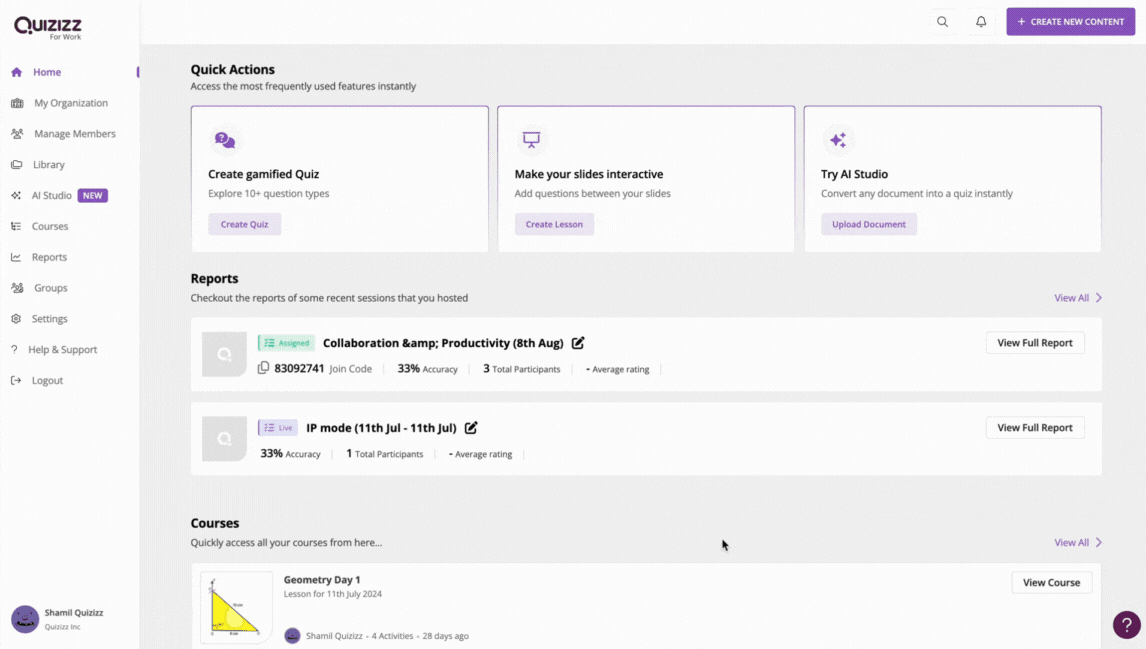Click the Groups icon in sidebar
The height and width of the screenshot is (649, 1146).
17,288
